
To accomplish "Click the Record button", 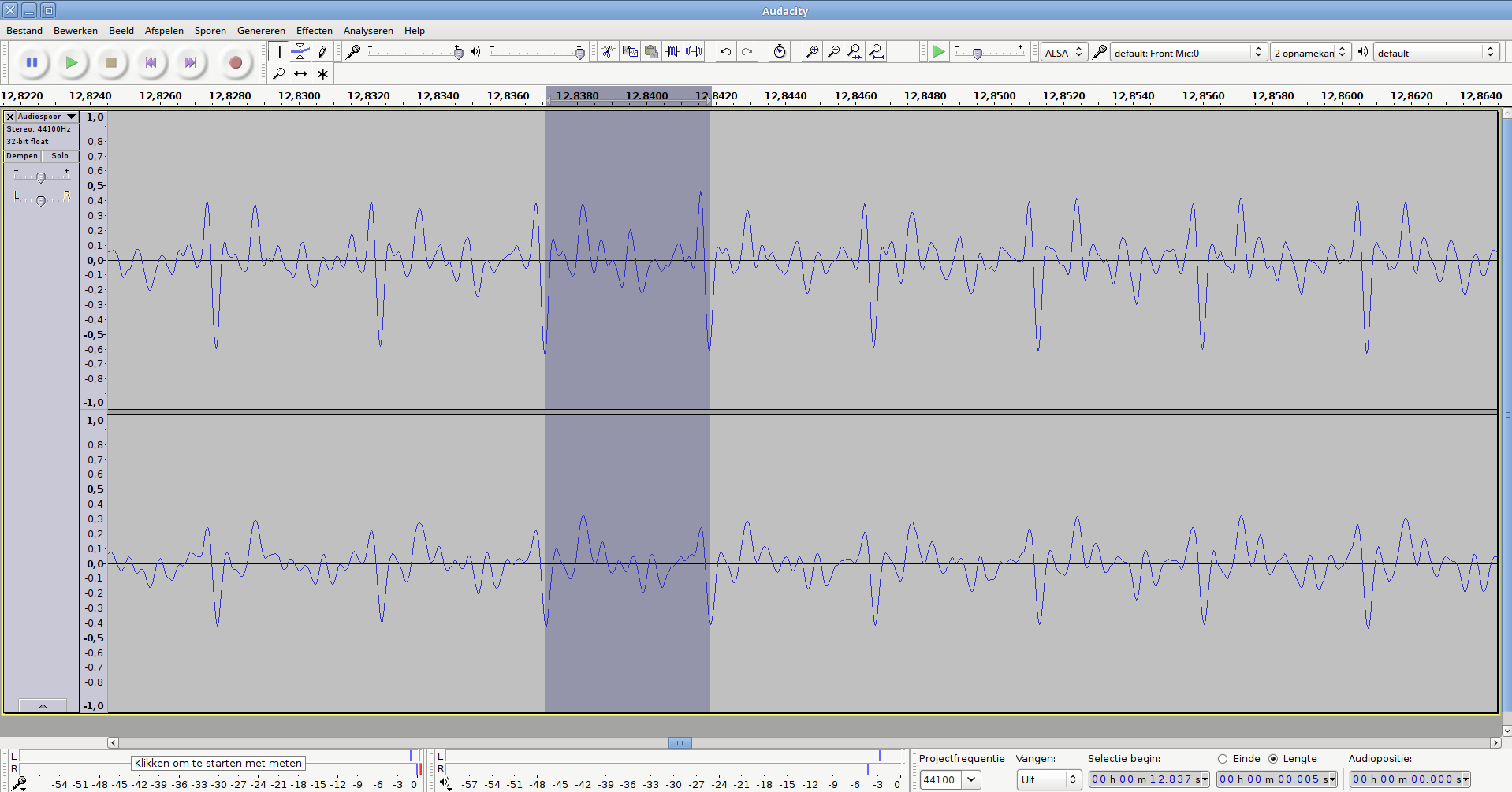I will coord(235,63).
